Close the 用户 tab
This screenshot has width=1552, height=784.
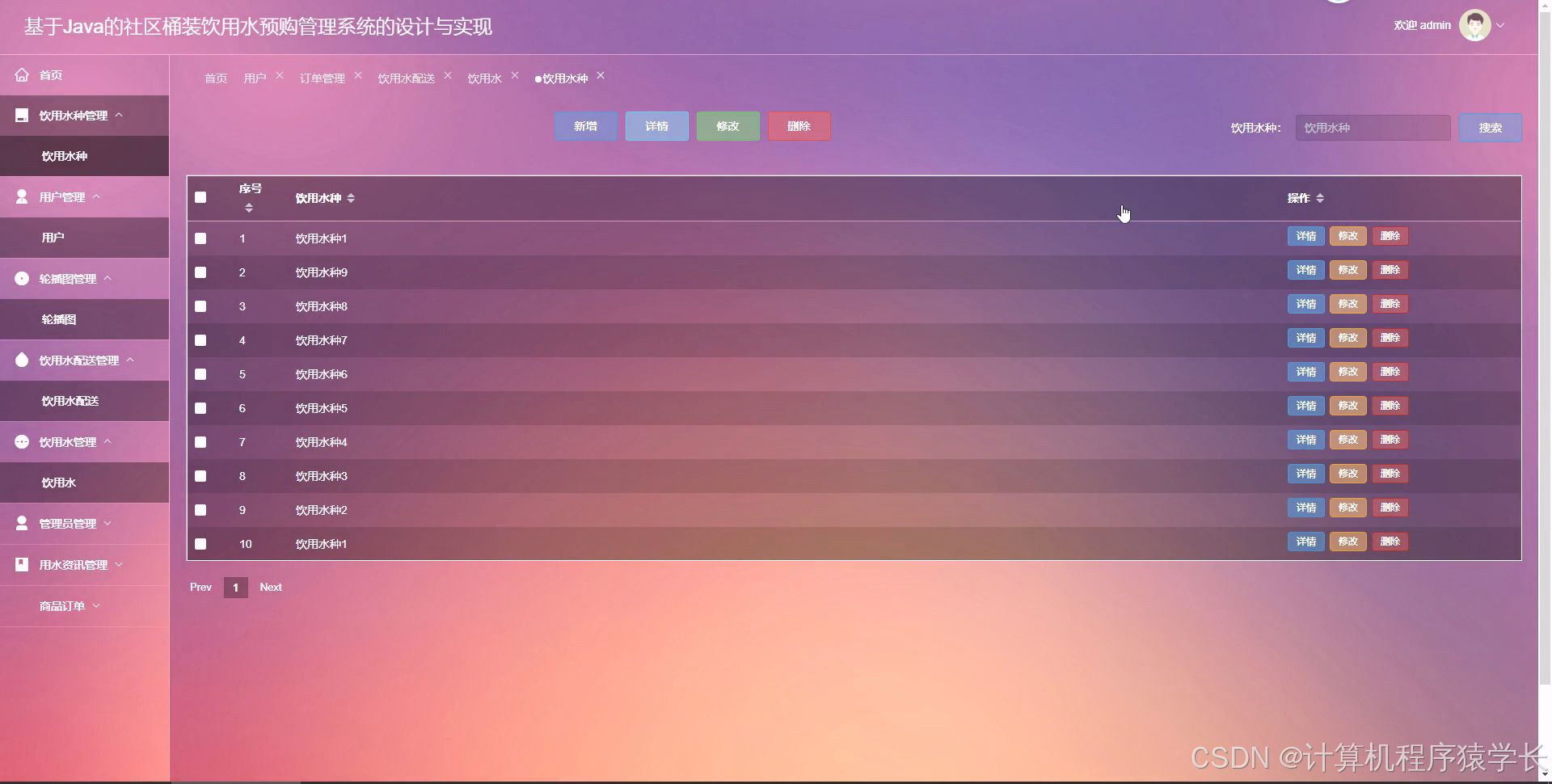[x=280, y=75]
